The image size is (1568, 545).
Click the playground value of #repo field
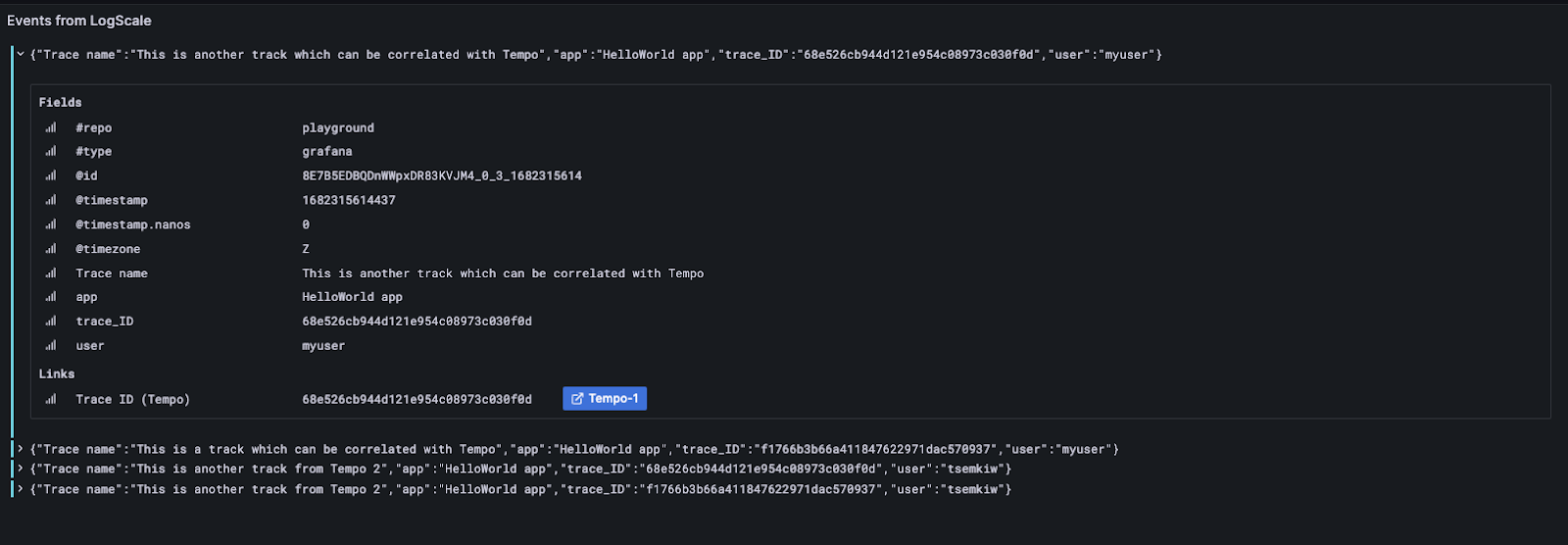338,127
